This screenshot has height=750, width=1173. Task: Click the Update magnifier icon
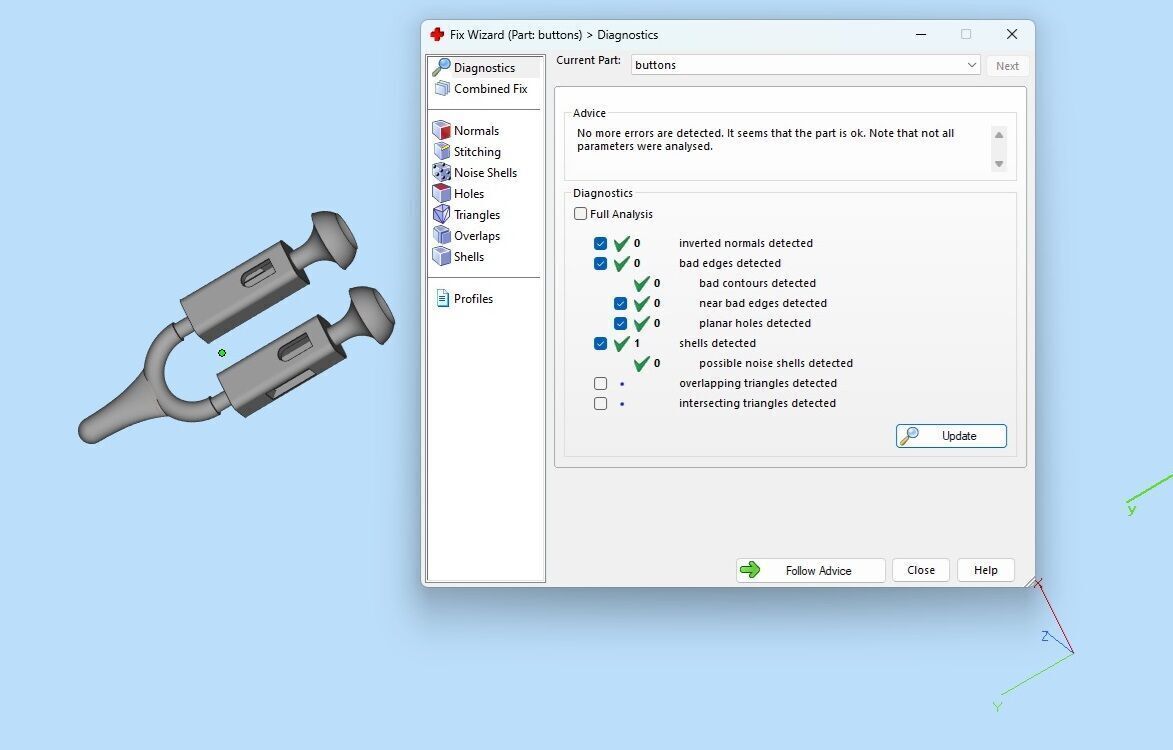coord(909,435)
